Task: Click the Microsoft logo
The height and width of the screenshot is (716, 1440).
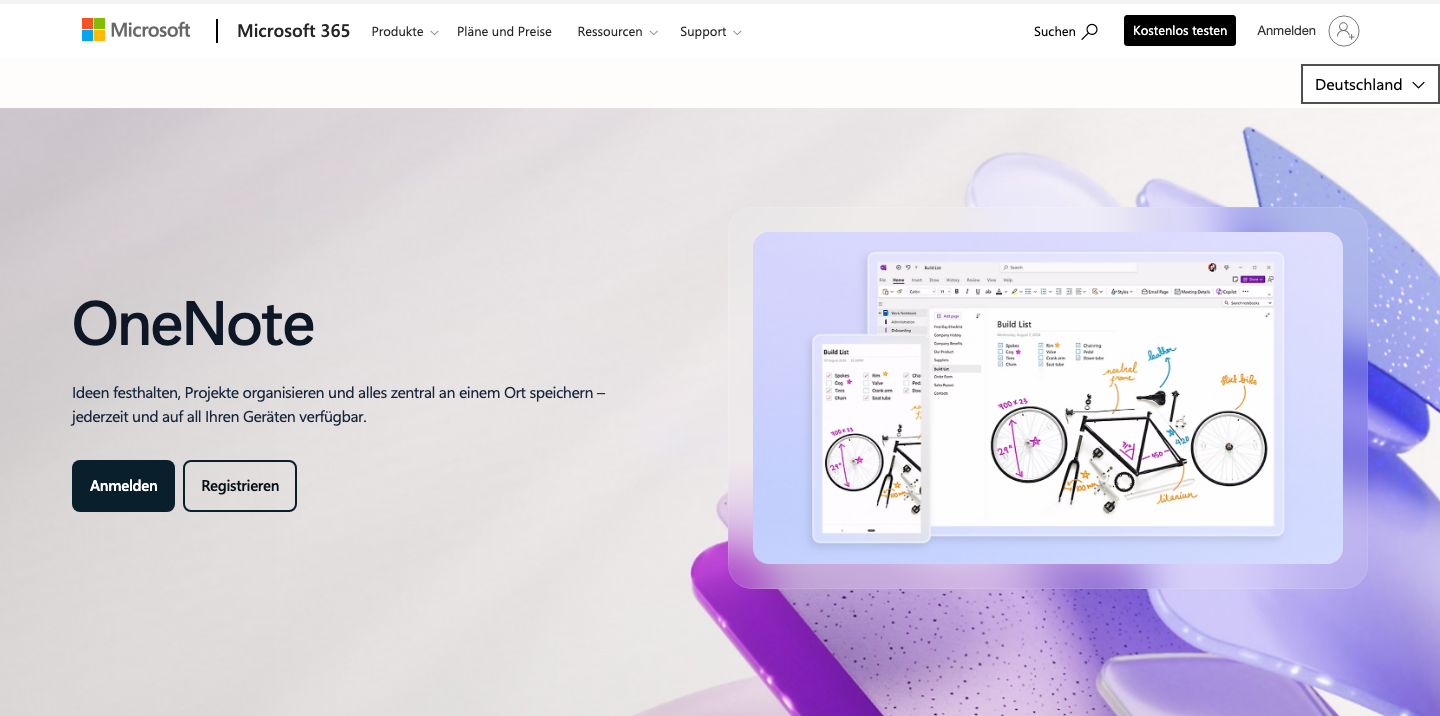Action: coord(135,29)
